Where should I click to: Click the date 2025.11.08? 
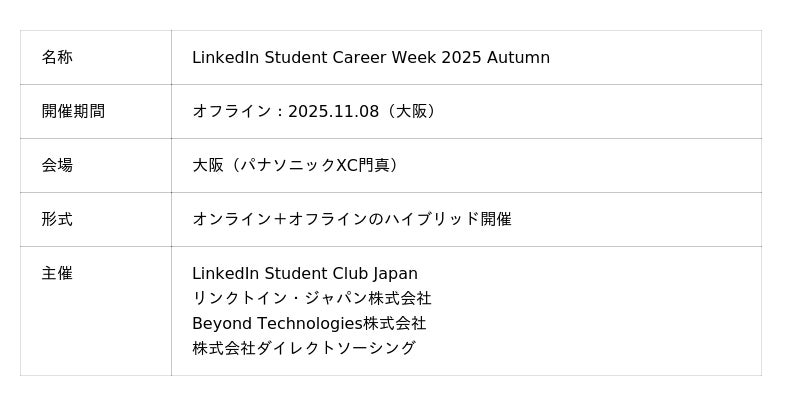333,112
